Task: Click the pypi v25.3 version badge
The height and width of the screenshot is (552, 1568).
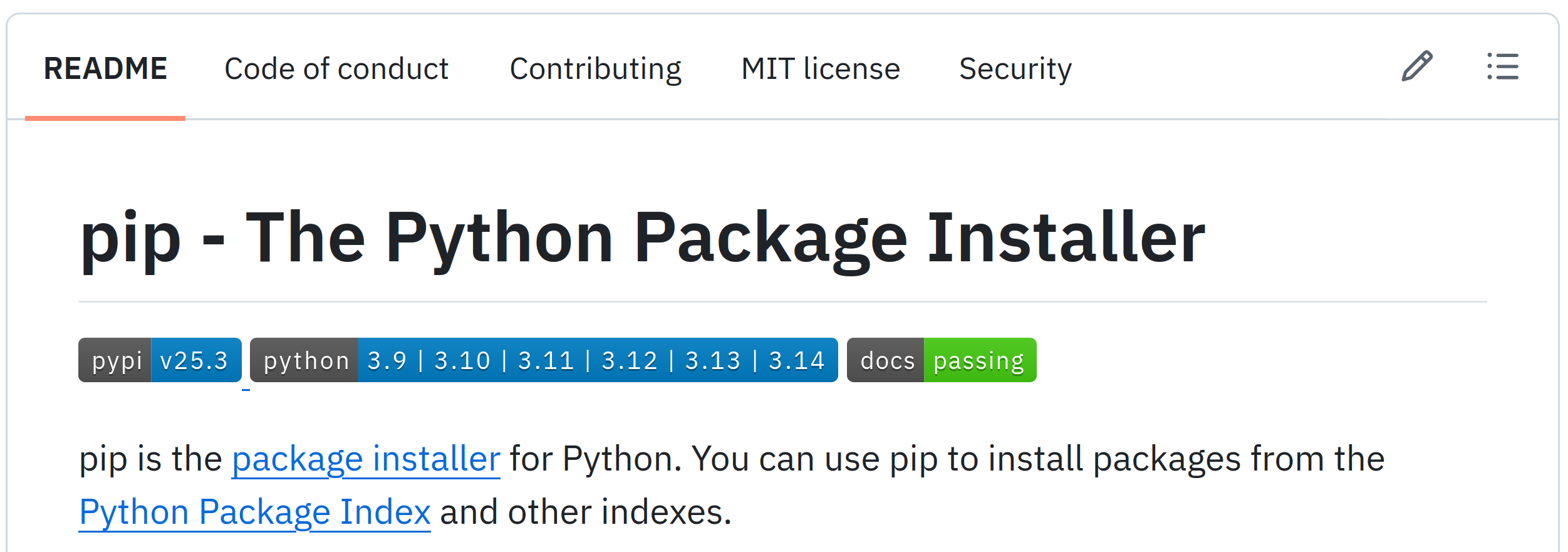Action: pos(160,360)
